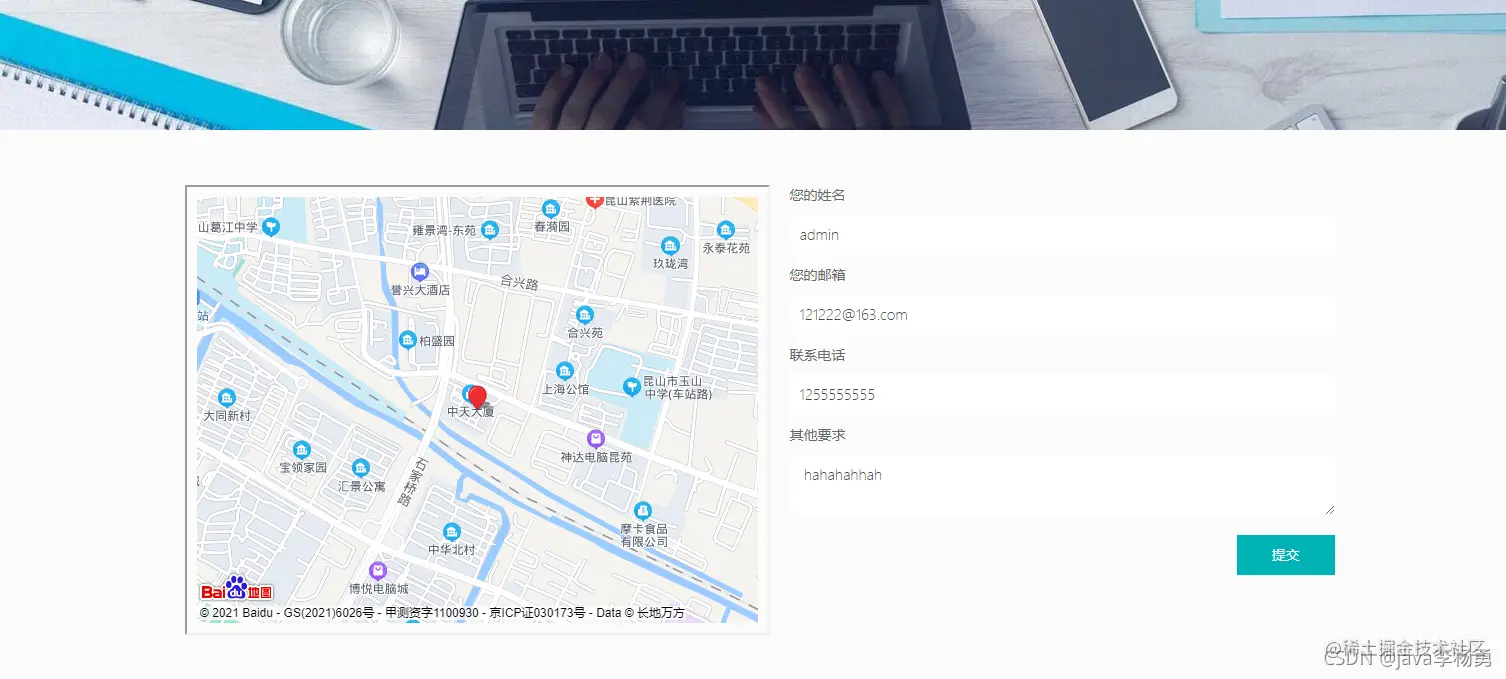1506x679 pixels.
Task: Click the hotel marker for 誉兴大酒店
Action: [420, 270]
